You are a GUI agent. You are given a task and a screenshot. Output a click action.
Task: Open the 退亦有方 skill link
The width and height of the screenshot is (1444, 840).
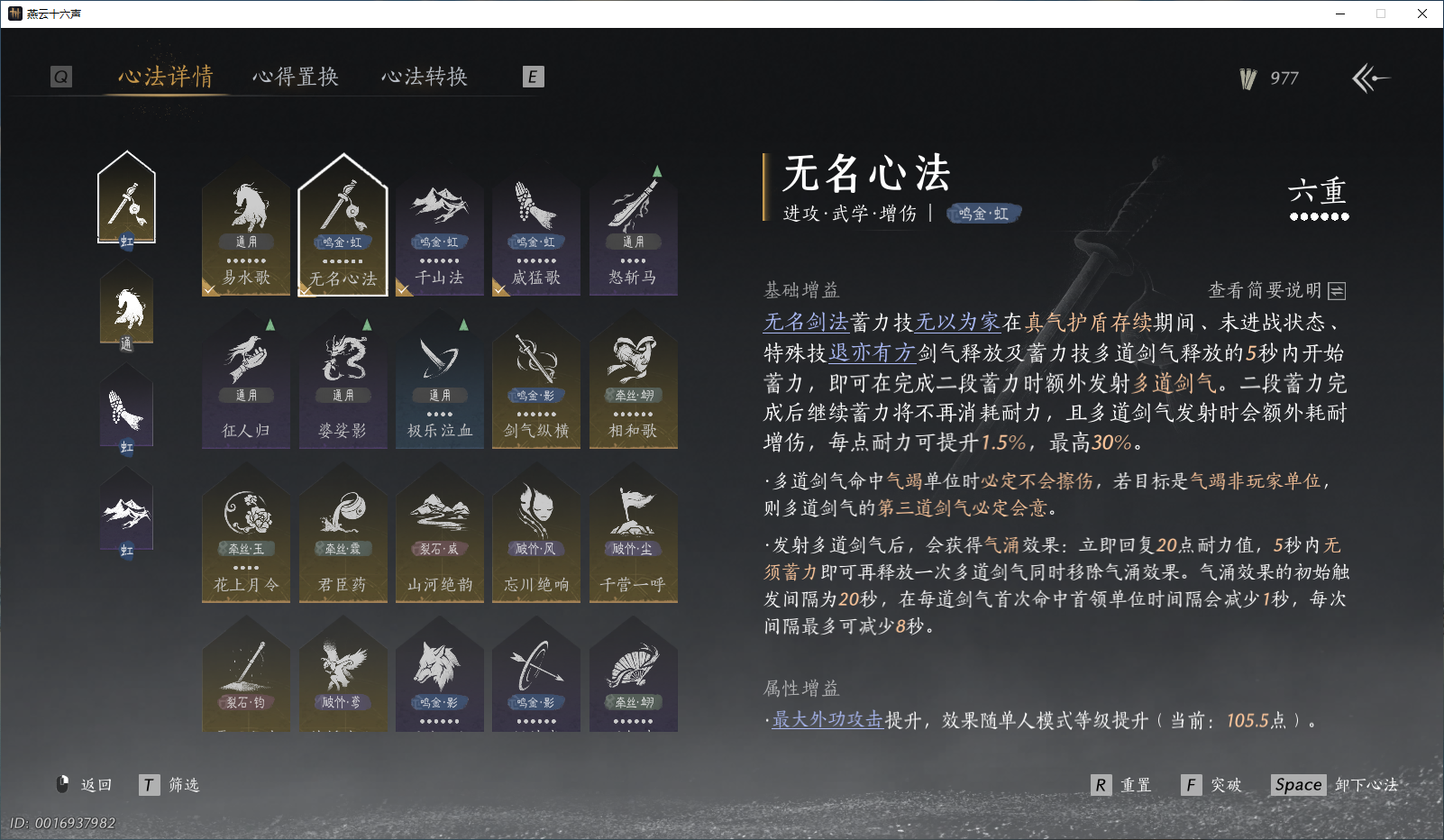click(x=872, y=352)
